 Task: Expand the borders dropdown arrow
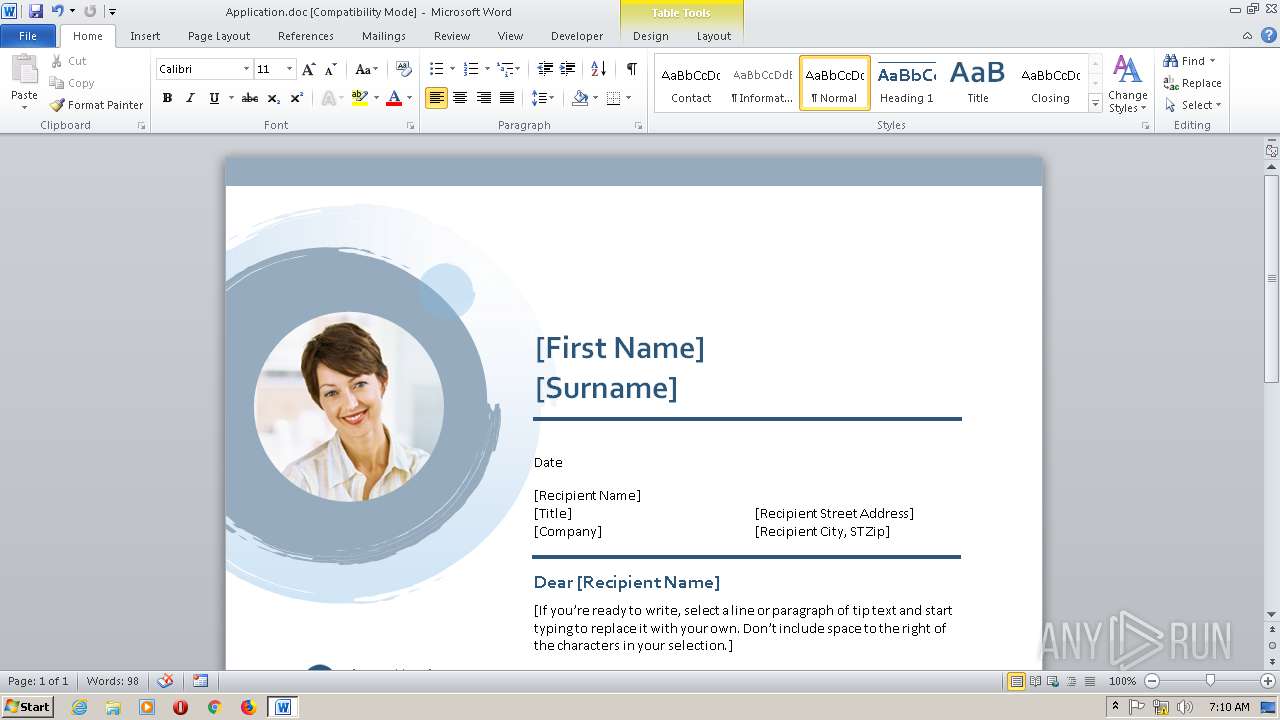[x=627, y=98]
